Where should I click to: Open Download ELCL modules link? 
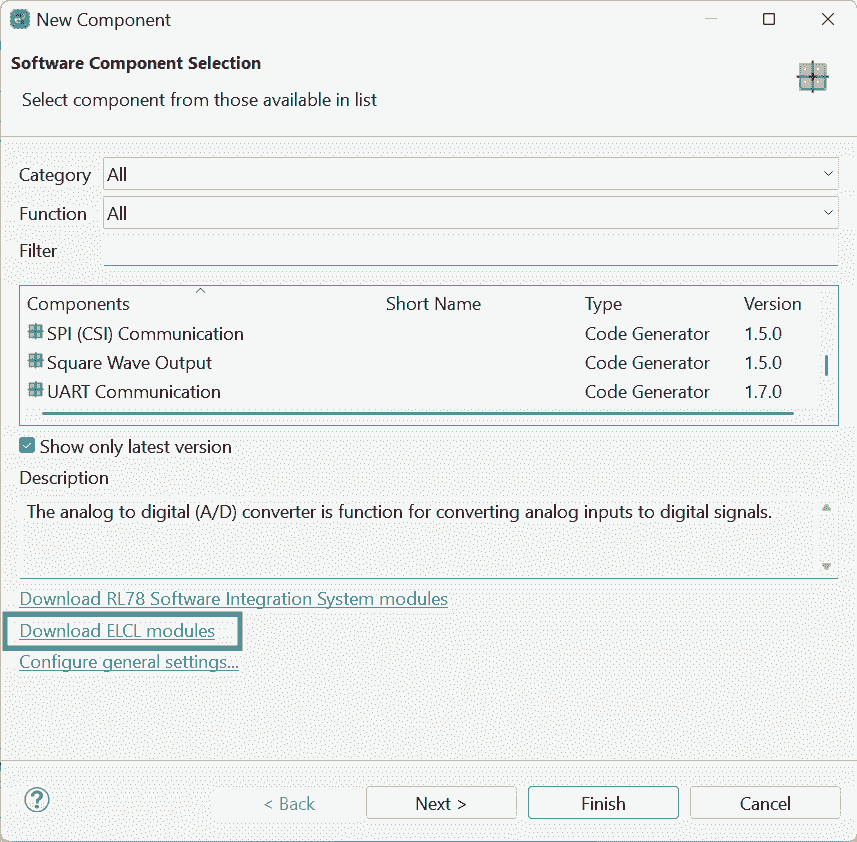point(117,631)
